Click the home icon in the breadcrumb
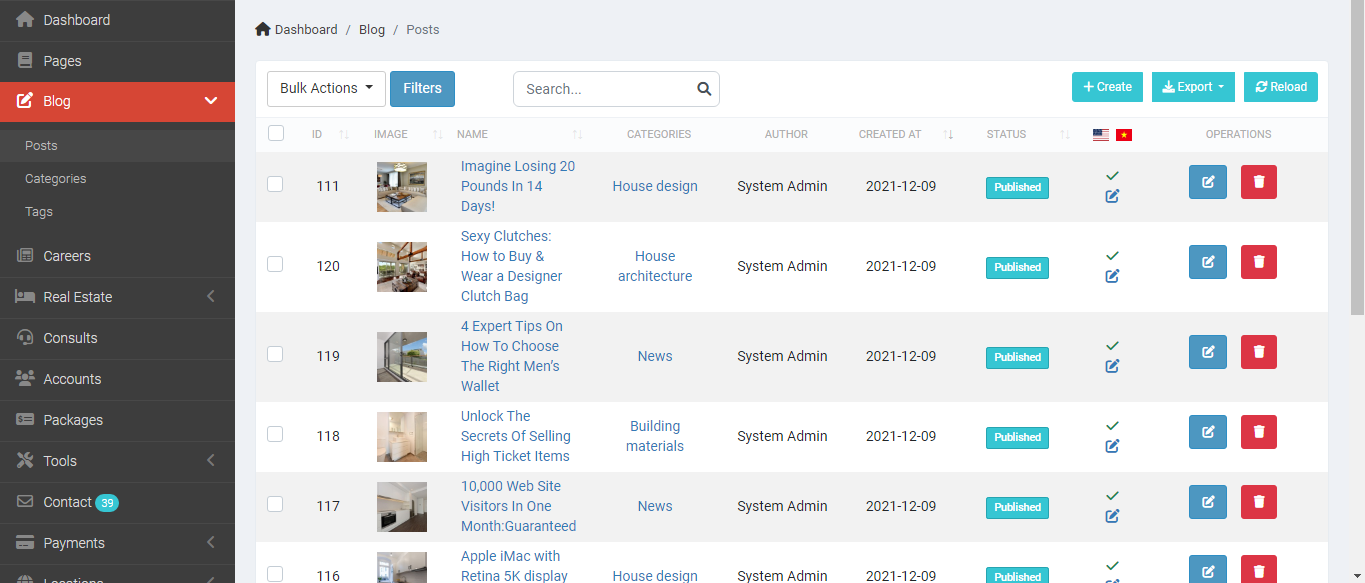The height and width of the screenshot is (583, 1365). click(x=260, y=28)
